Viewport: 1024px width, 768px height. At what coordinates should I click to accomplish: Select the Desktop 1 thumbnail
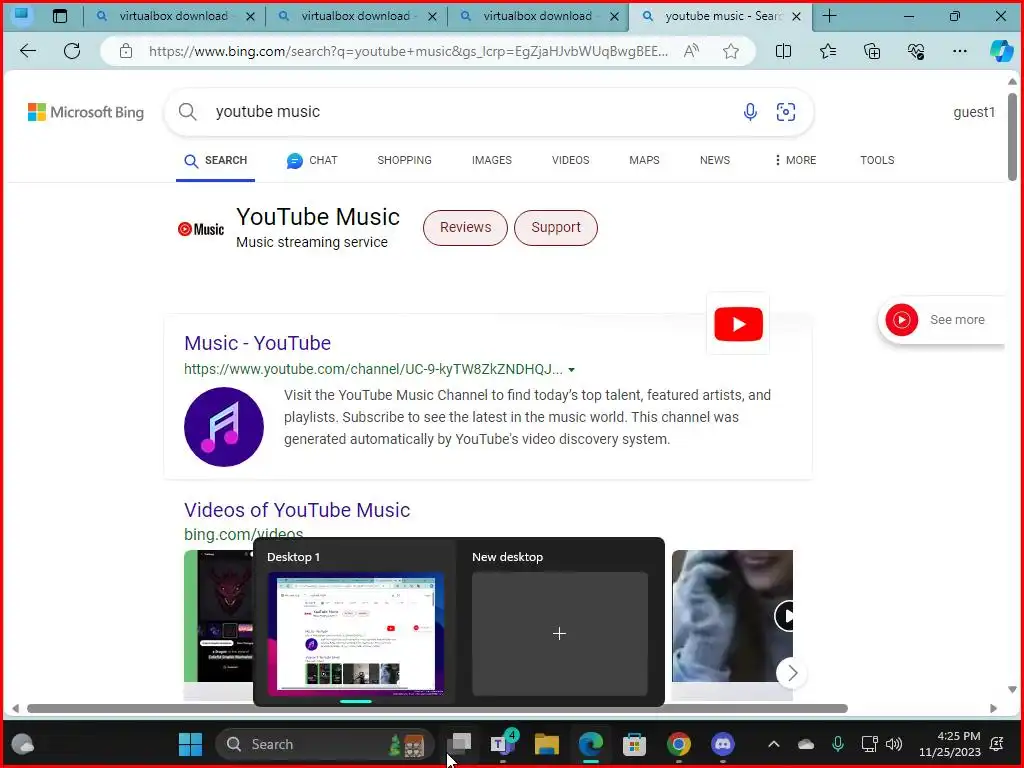coord(356,633)
